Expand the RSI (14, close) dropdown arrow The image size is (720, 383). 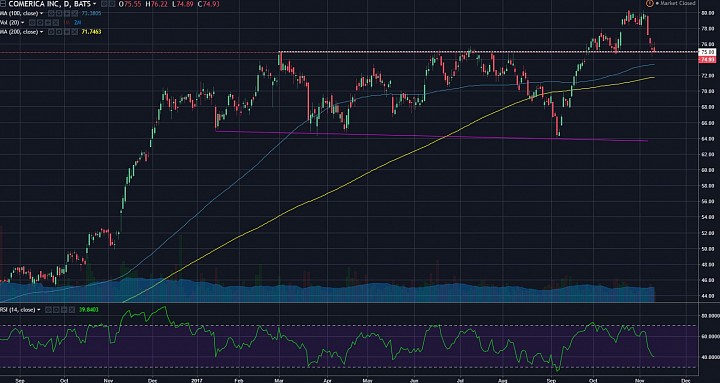pos(39,310)
